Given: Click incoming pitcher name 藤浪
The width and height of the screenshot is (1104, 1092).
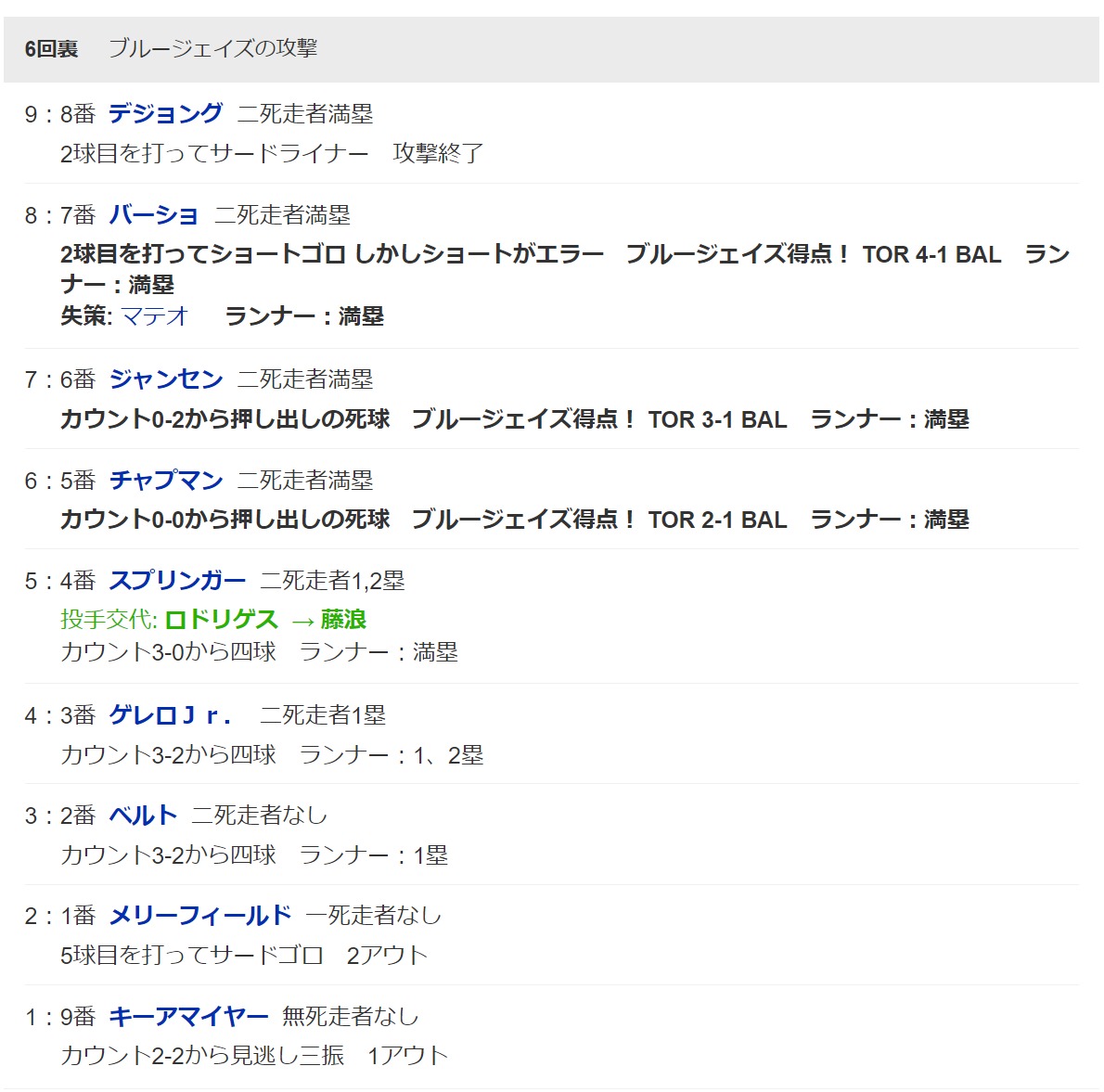Looking at the screenshot, I should [x=343, y=620].
